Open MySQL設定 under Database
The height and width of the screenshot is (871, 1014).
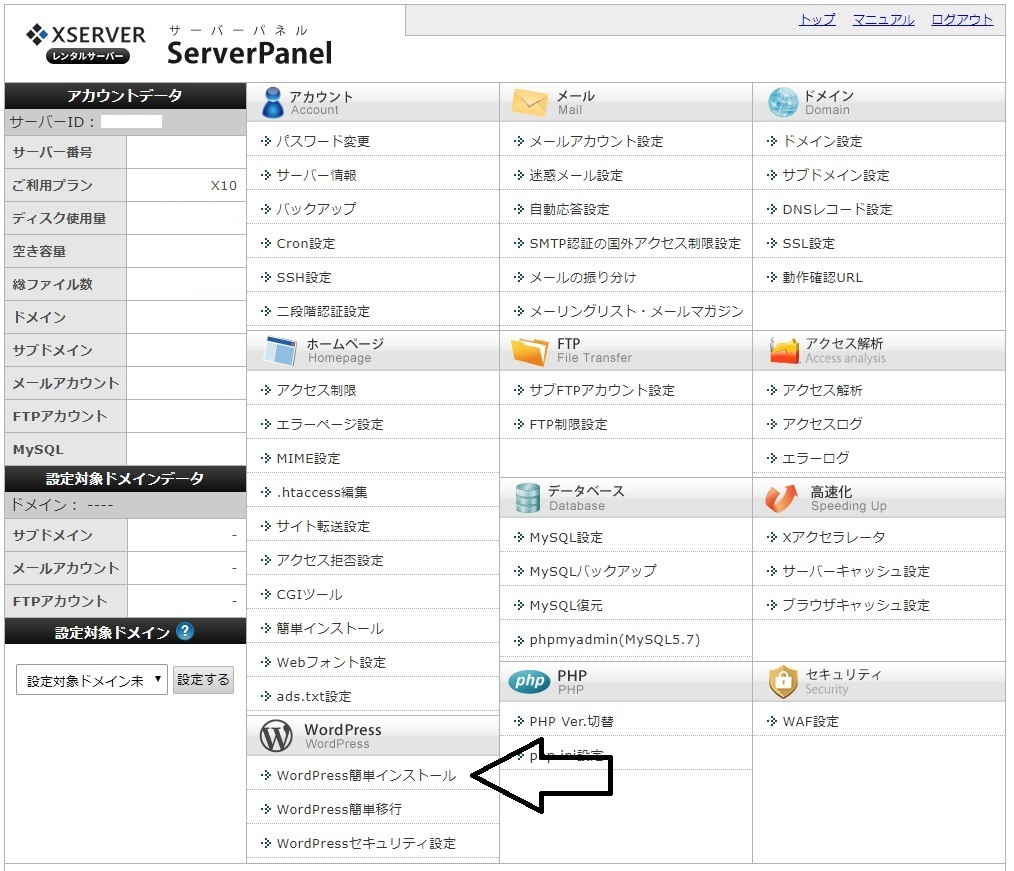click(566, 537)
